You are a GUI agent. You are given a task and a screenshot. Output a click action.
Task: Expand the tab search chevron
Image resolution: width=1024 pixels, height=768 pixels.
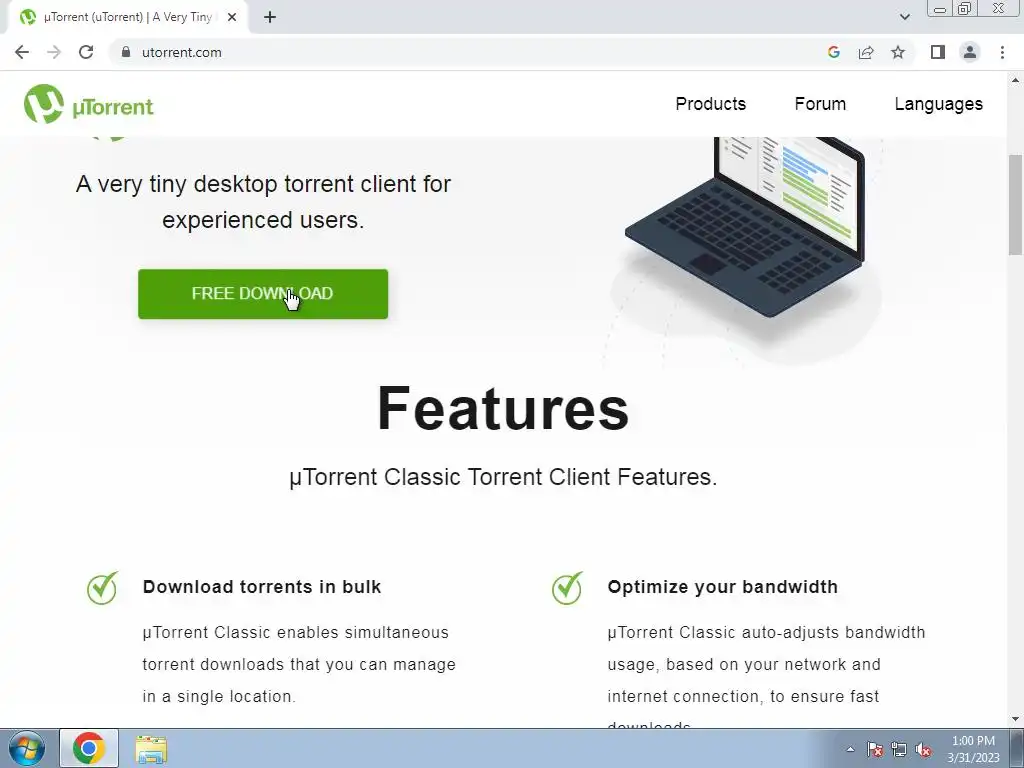pos(904,17)
